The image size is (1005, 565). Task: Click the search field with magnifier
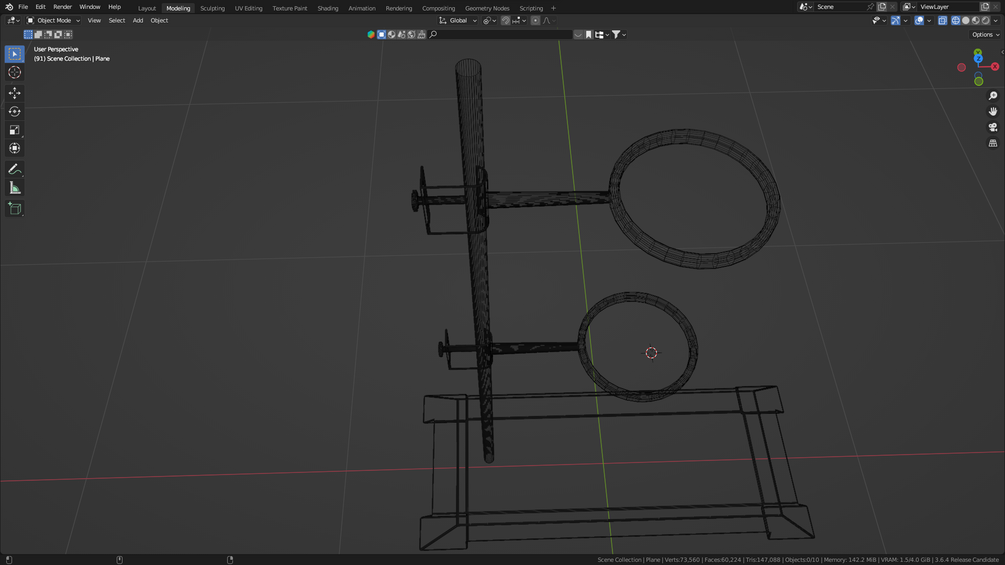click(x=501, y=35)
